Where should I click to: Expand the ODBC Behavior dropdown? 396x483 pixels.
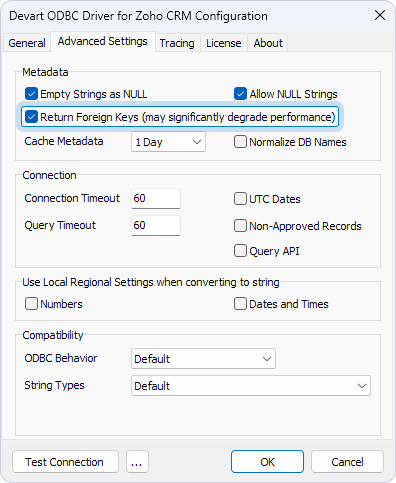[x=203, y=359]
